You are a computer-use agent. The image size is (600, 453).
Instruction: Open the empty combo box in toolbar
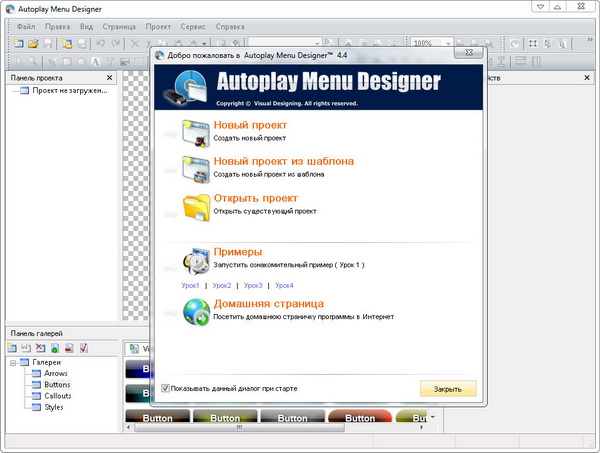(285, 43)
